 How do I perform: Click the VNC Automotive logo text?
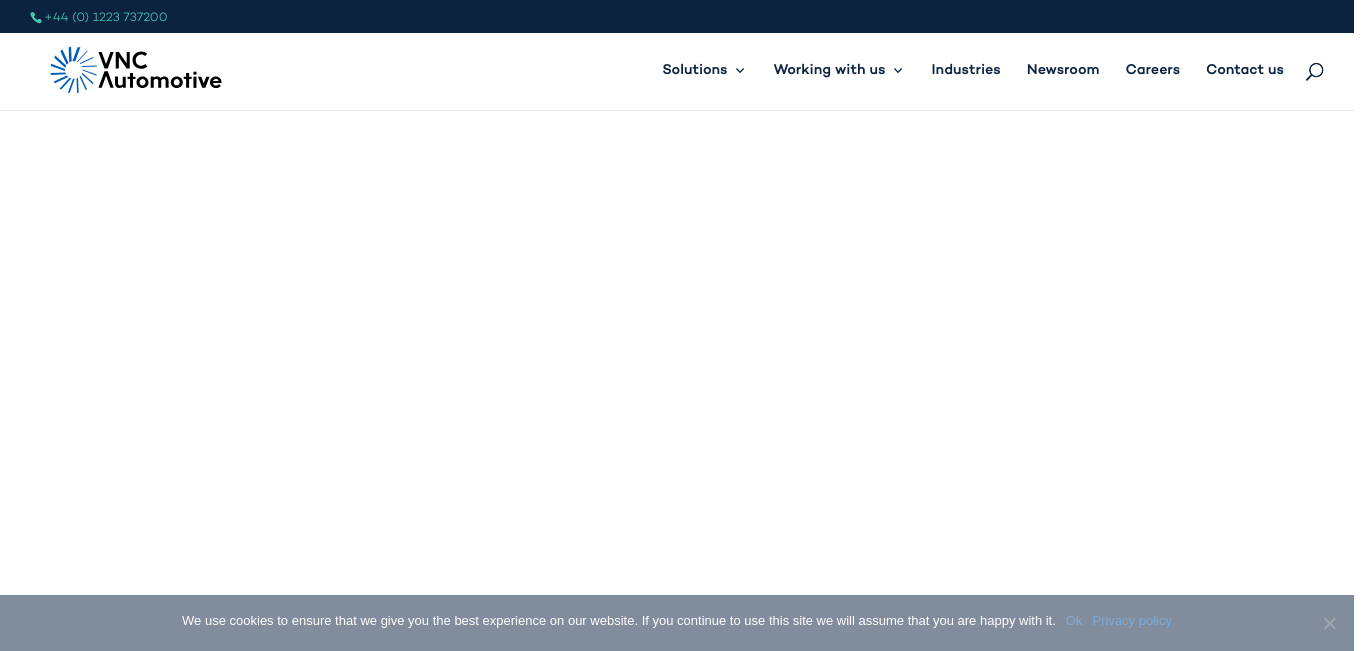click(160, 70)
